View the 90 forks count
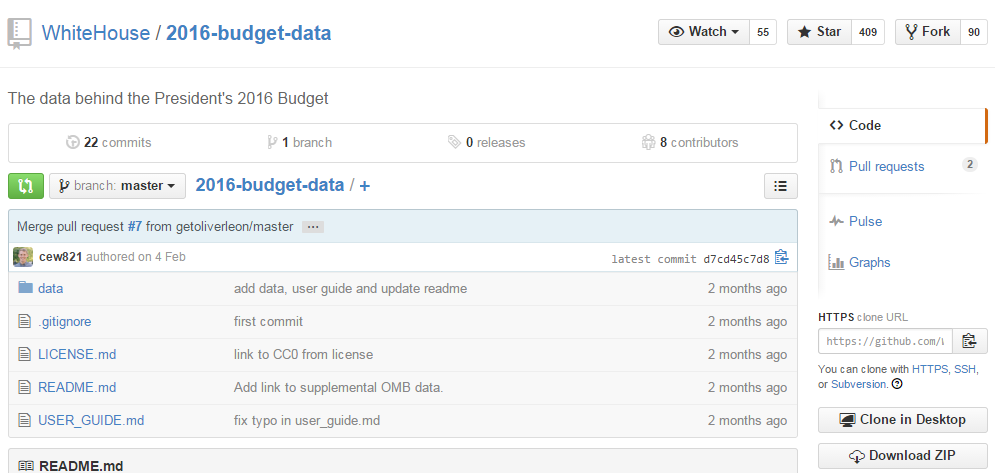Viewport: 995px width, 473px height. tap(973, 32)
